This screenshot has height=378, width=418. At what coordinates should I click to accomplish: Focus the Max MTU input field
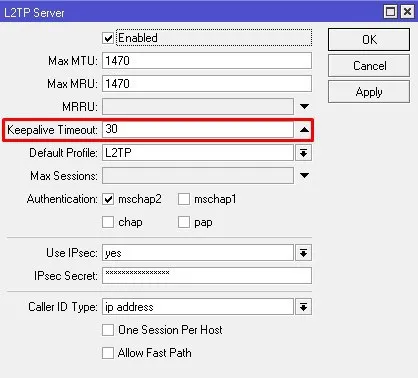click(207, 61)
